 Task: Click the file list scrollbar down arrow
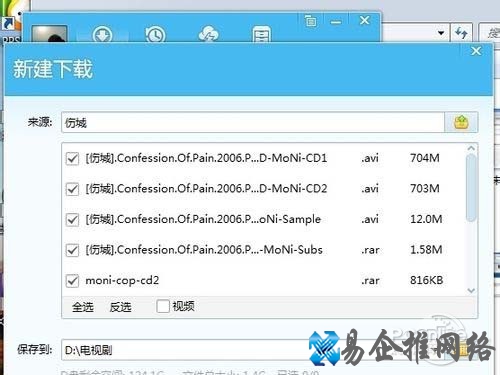(x=471, y=291)
